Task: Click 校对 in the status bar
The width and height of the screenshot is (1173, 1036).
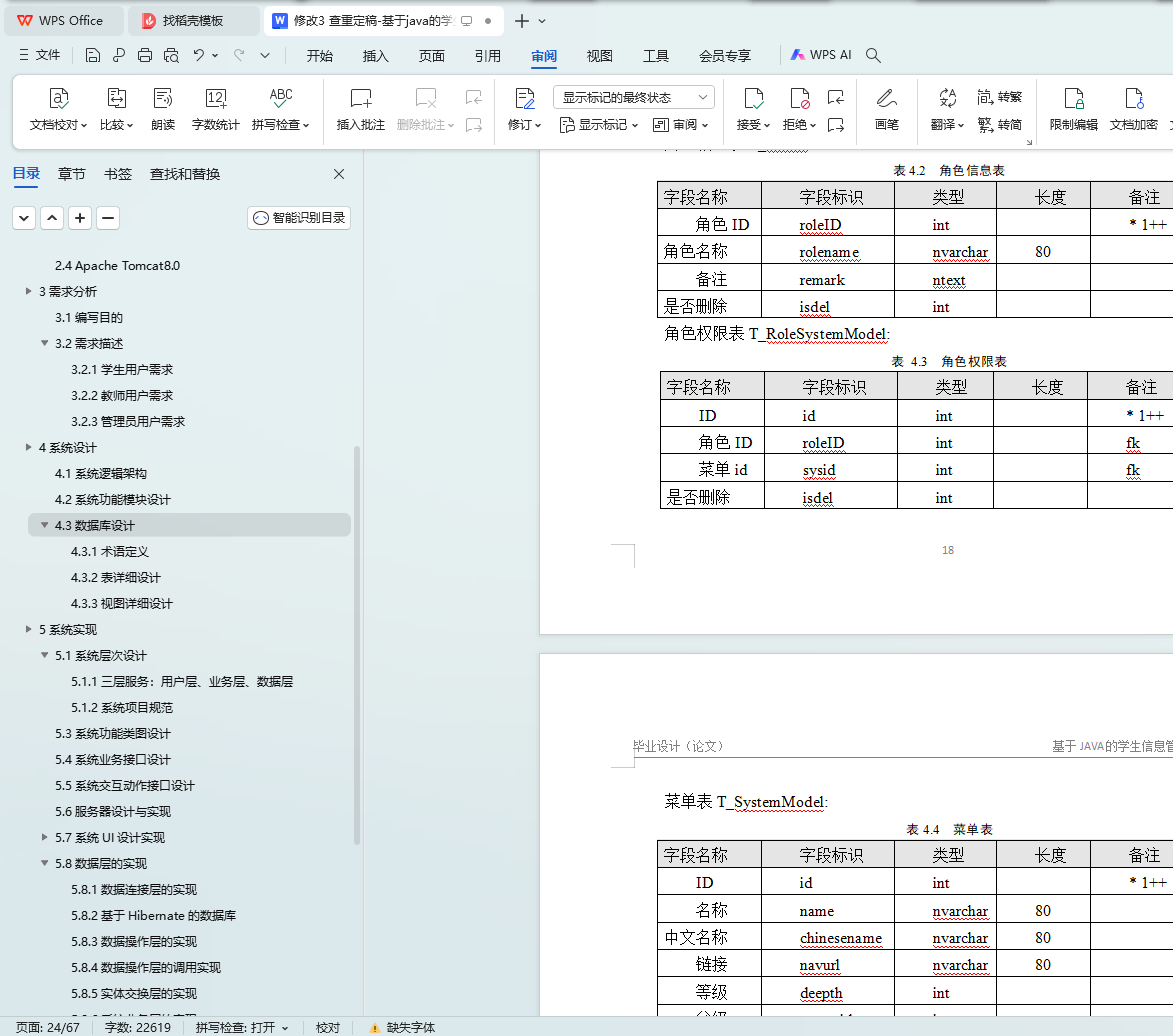Action: 328,1028
